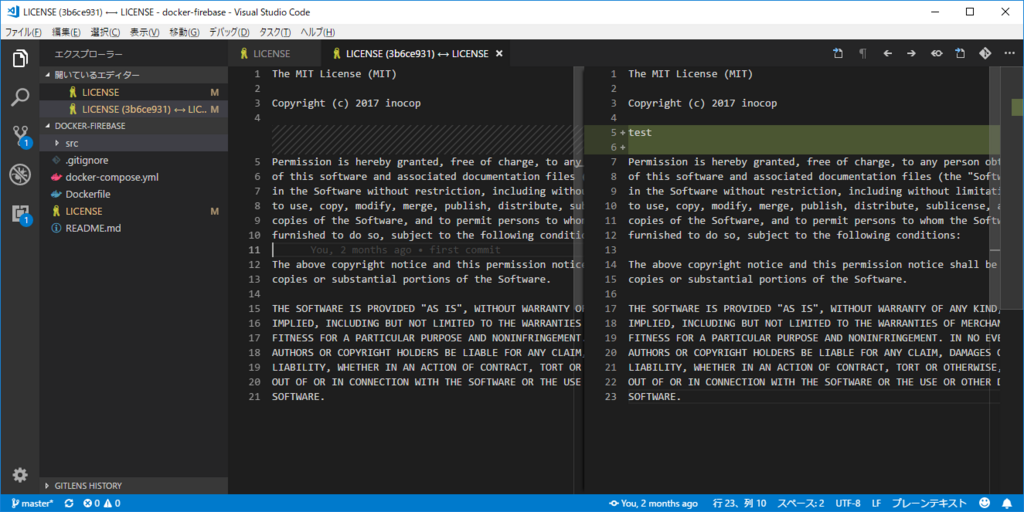Select LICENSE (3b6ce931) ↔ LIC.. open editor entry
The image size is (1024, 512).
(x=134, y=109)
